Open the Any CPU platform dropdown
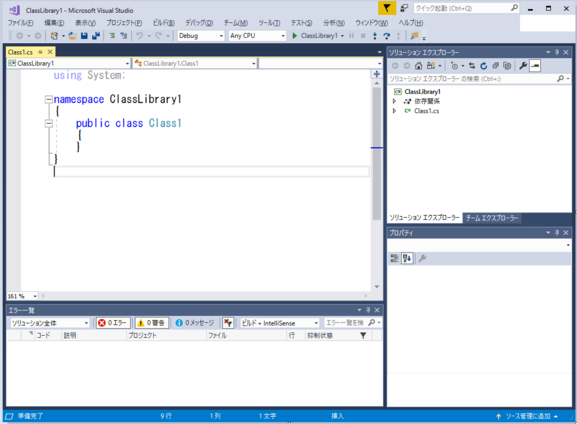The height and width of the screenshot is (424, 577). [x=257, y=36]
